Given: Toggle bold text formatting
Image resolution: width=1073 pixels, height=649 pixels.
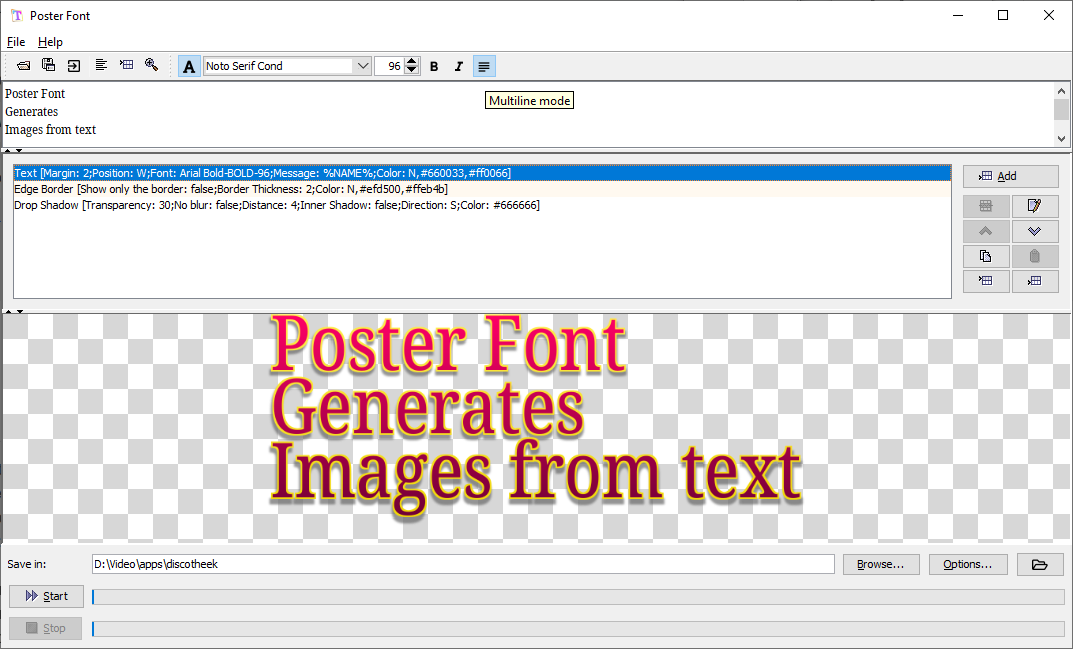Looking at the screenshot, I should [x=434, y=66].
